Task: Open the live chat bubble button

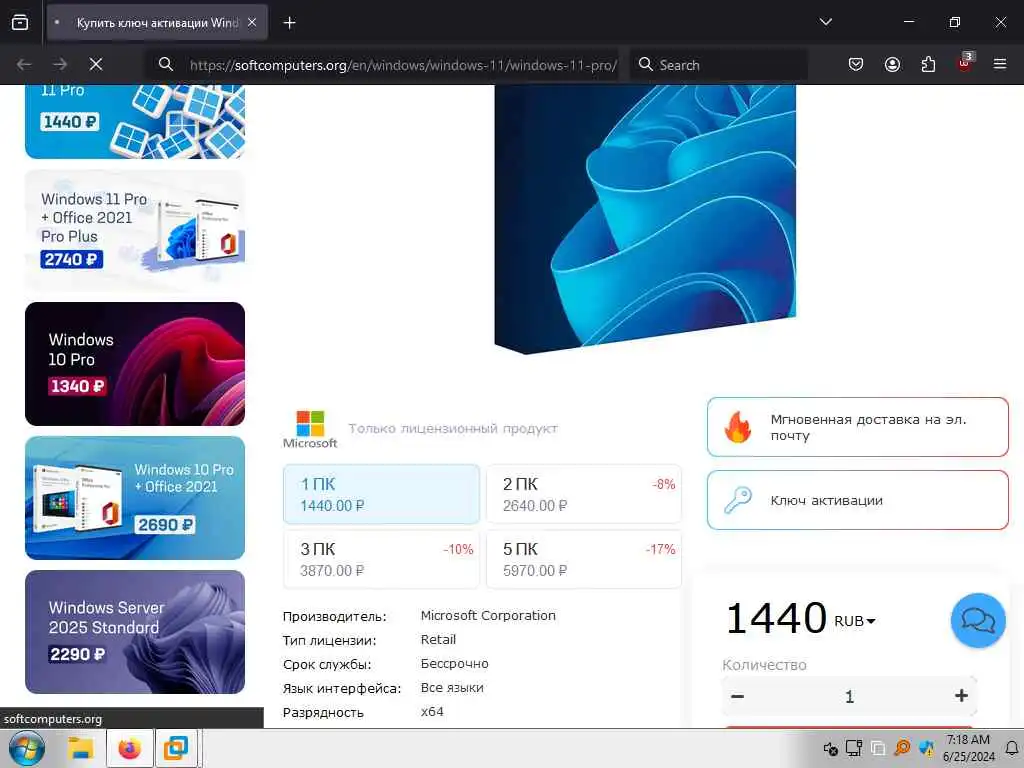Action: [x=978, y=620]
